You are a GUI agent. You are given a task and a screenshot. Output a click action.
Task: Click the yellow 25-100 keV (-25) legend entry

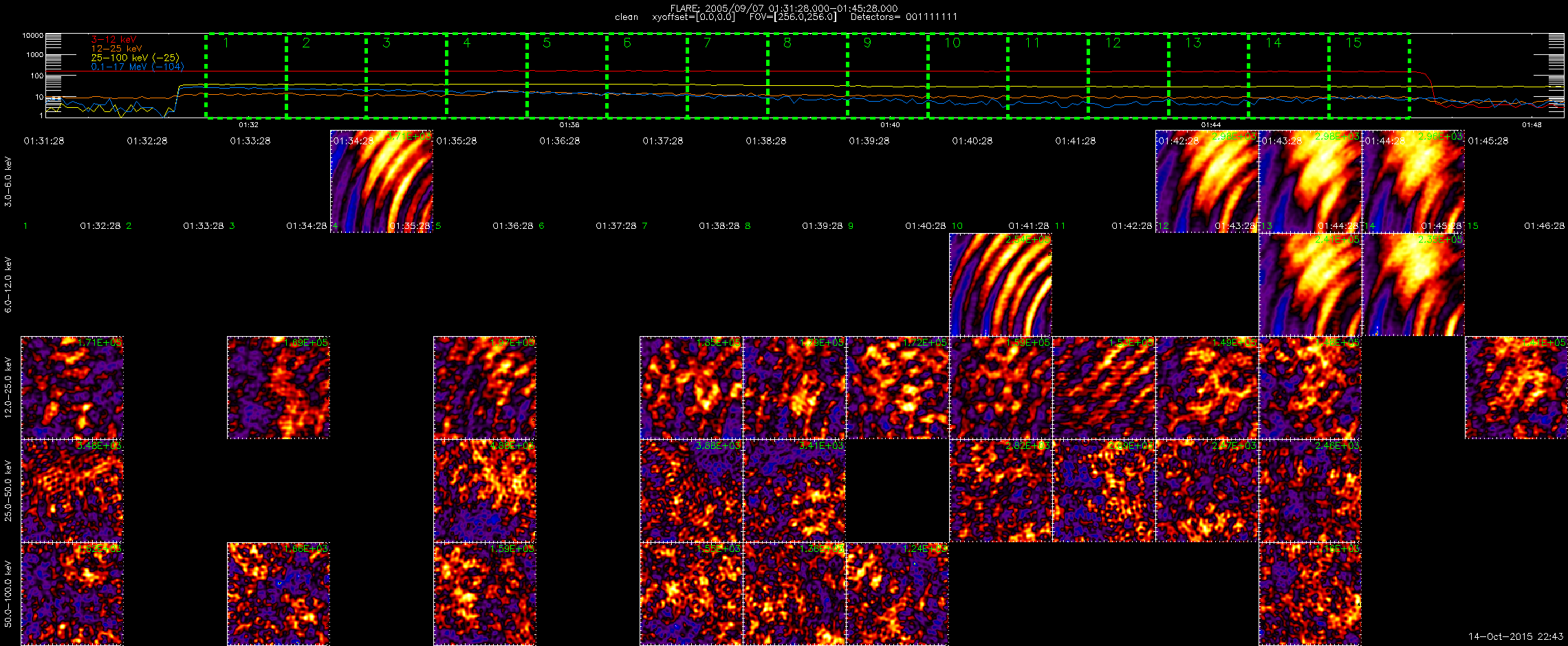(135, 58)
